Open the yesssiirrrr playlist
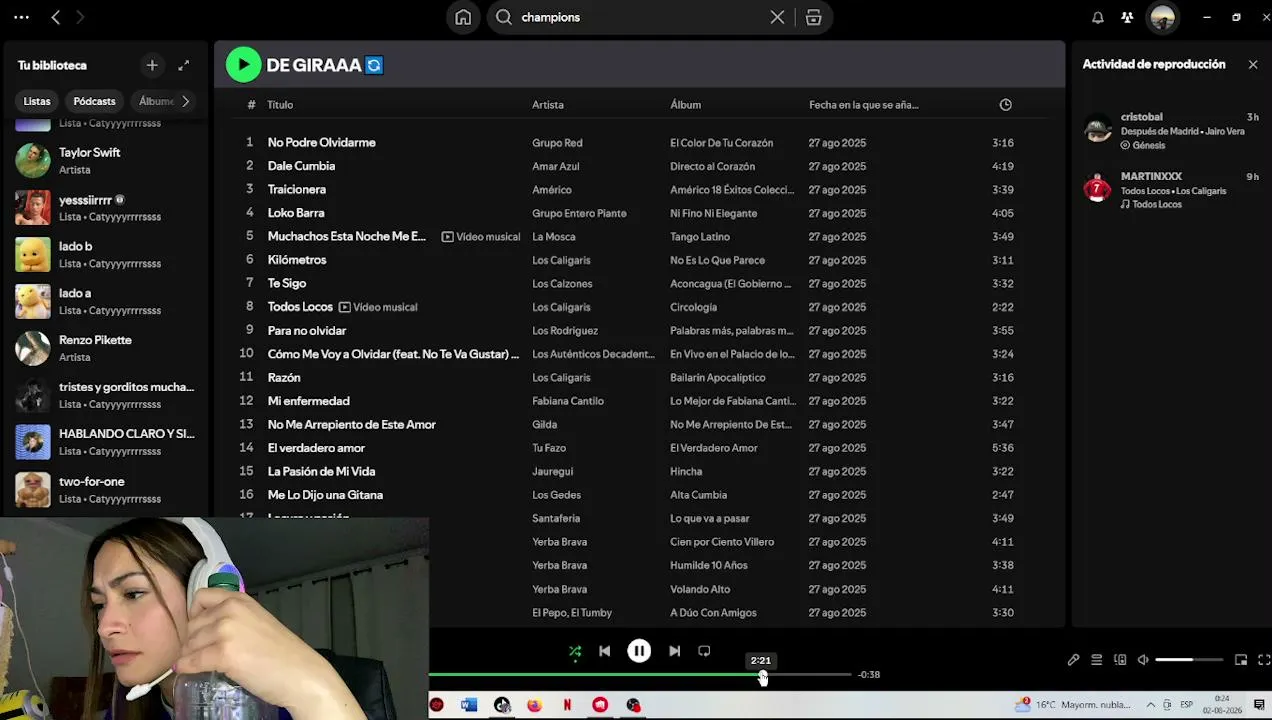Viewport: 1272px width, 720px height. (x=104, y=207)
